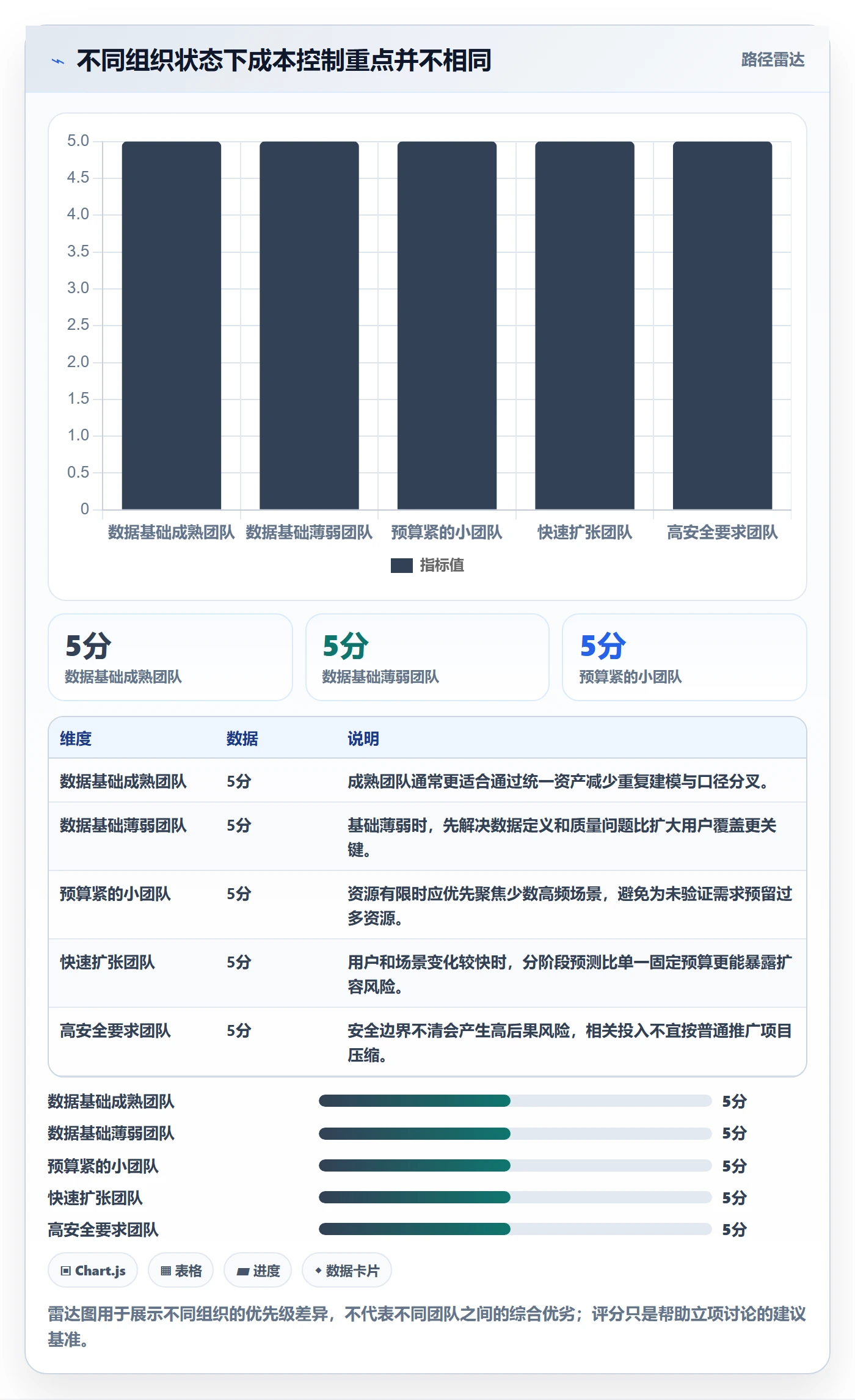Click the 预算紧的小团队 x-axis label
This screenshot has height=1400, width=855.
tap(447, 533)
